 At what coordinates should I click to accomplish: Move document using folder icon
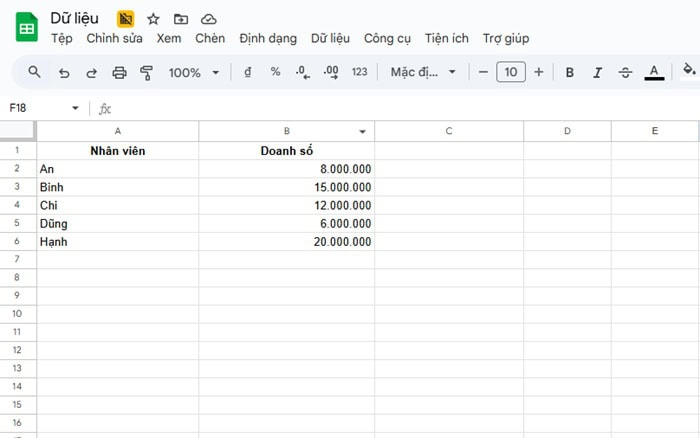(x=181, y=19)
